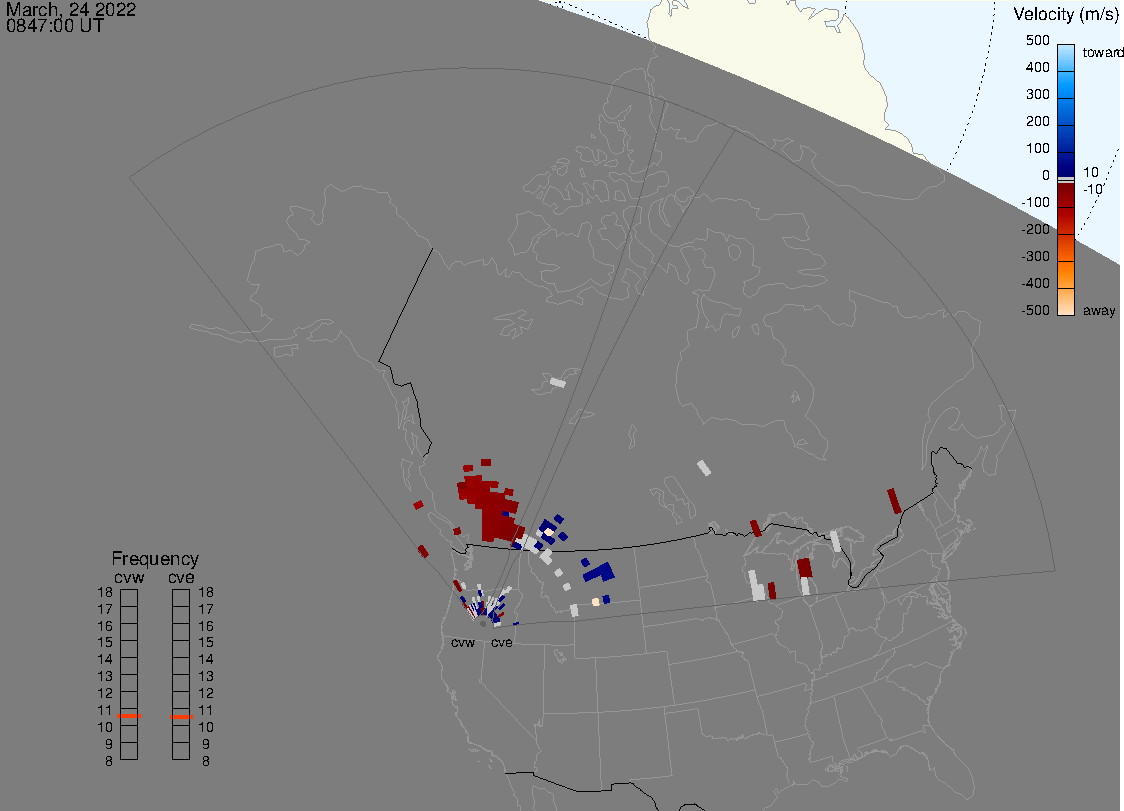The height and width of the screenshot is (811, 1124).
Task: Click the "cvw" heading above frequency bar
Action: pyautogui.click(x=129, y=577)
